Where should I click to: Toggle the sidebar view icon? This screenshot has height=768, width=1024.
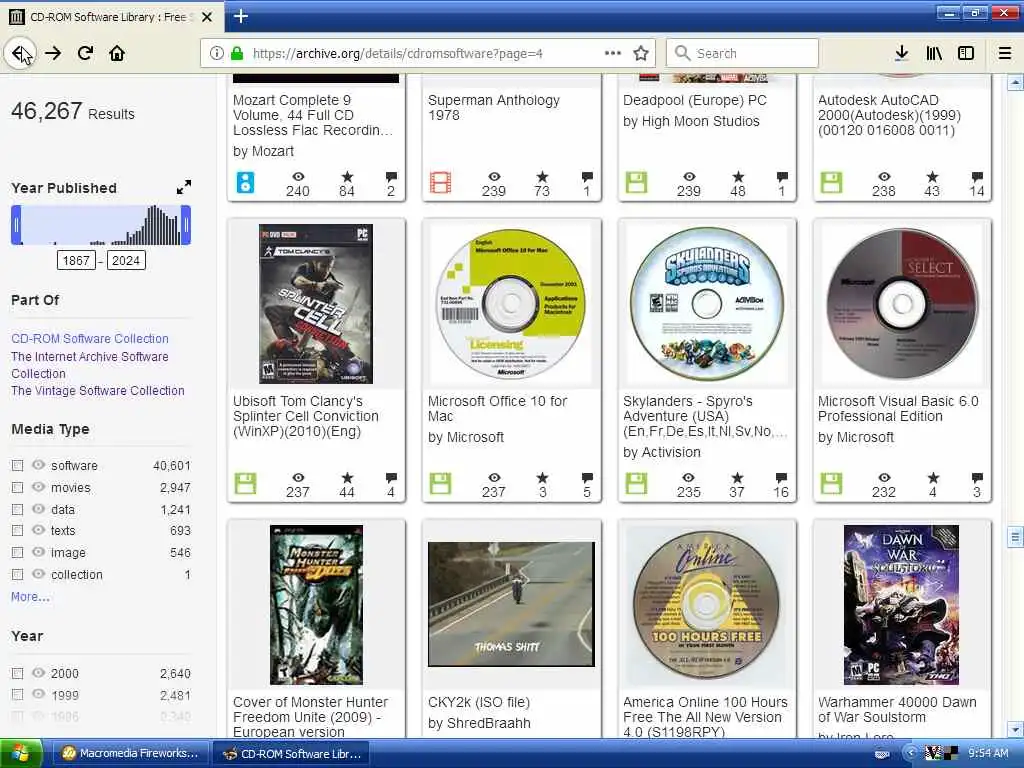966,54
